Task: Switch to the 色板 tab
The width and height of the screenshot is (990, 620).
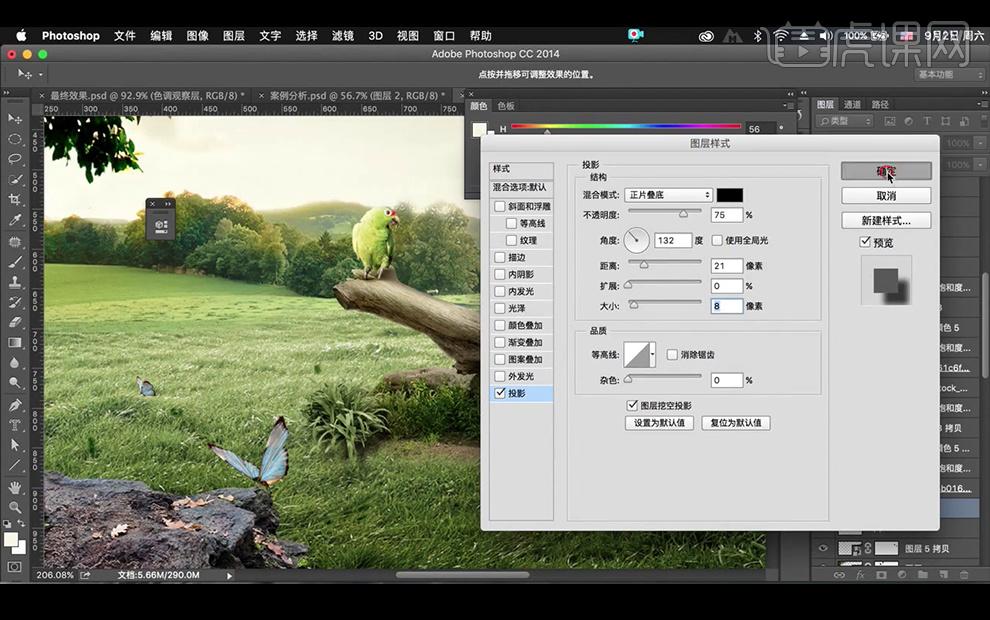Action: (506, 105)
